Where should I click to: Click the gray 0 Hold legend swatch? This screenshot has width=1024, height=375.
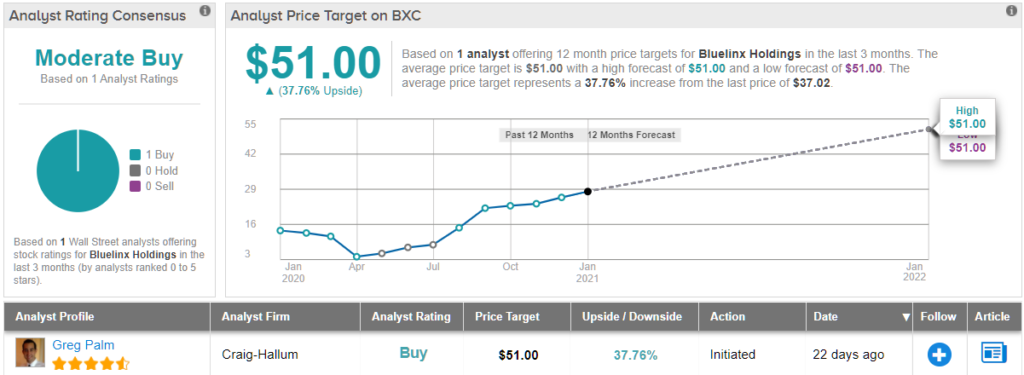[135, 171]
